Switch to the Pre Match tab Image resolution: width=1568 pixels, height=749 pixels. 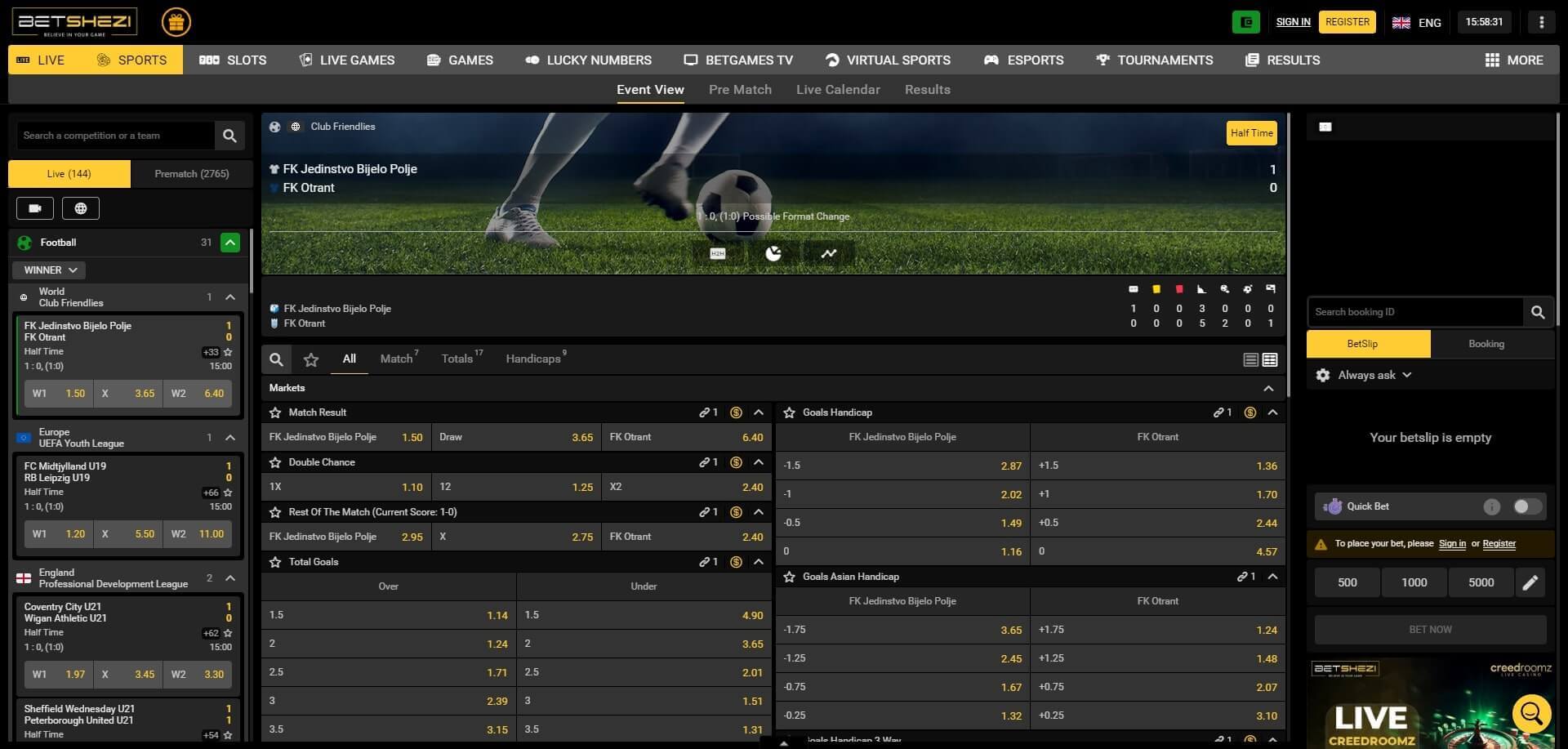tap(740, 89)
